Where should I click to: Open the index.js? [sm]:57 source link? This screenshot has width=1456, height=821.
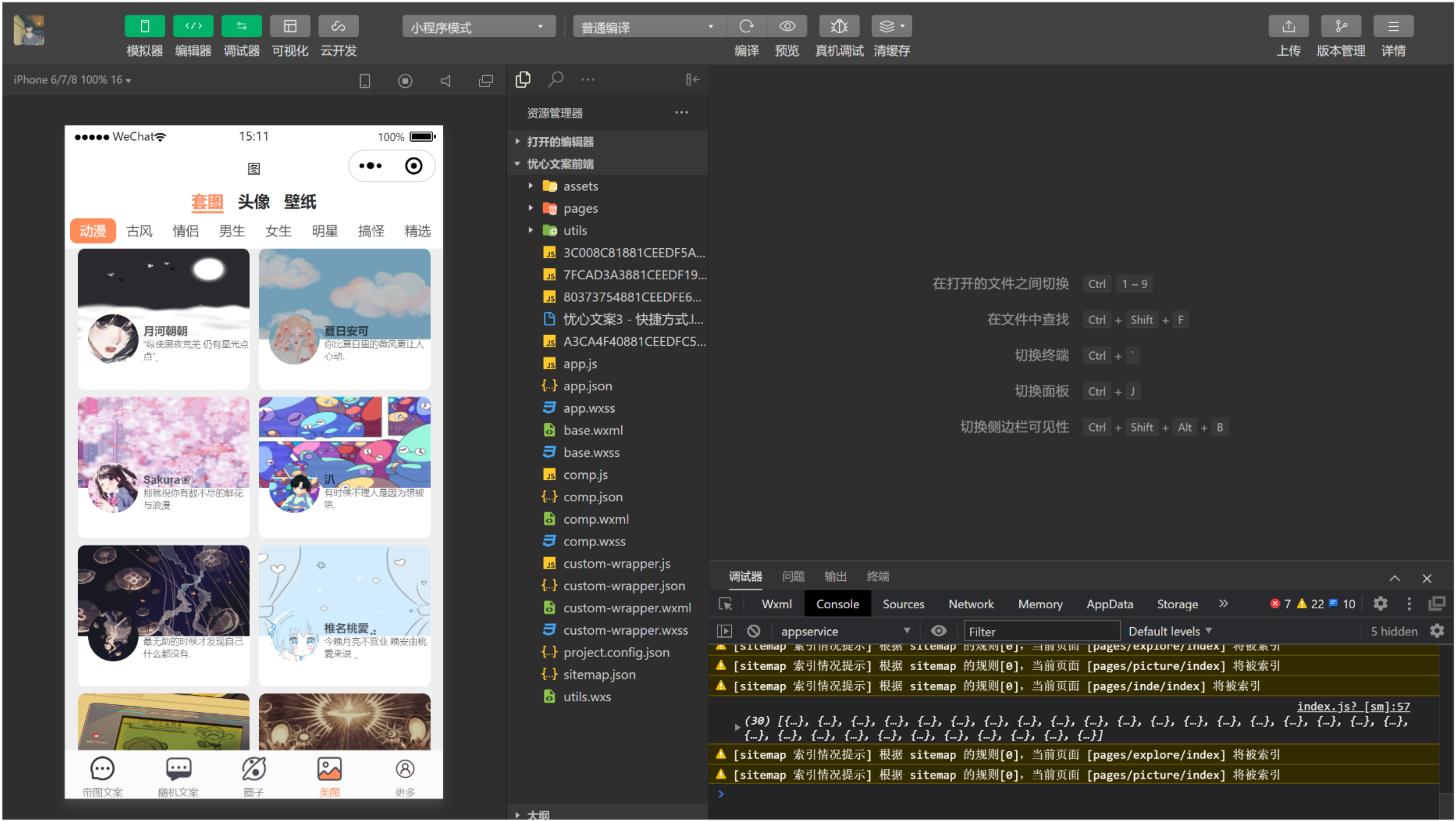tap(1353, 706)
